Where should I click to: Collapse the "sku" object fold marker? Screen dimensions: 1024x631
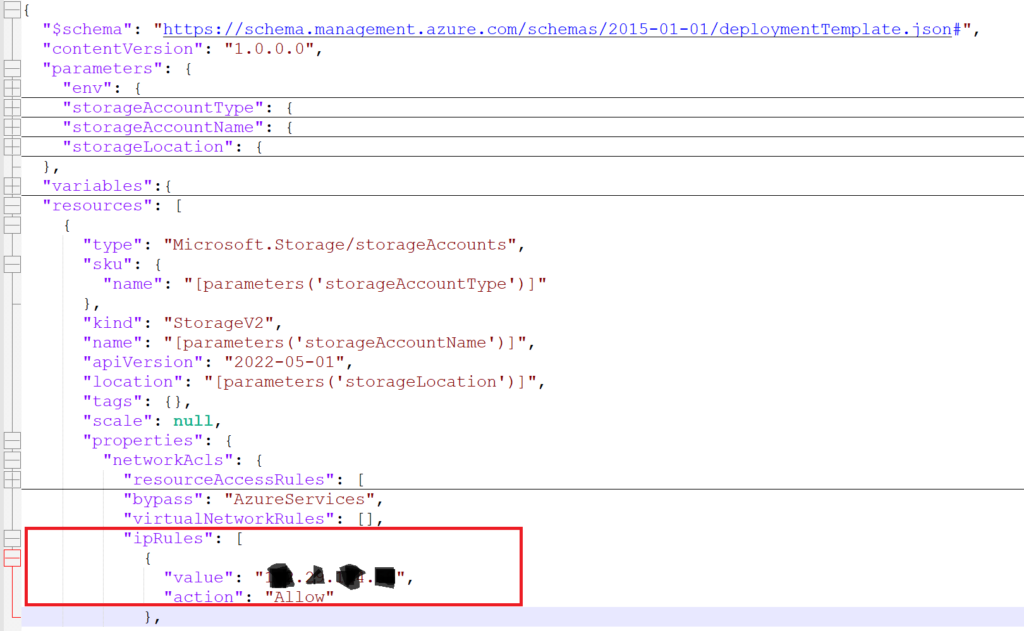pos(12,265)
